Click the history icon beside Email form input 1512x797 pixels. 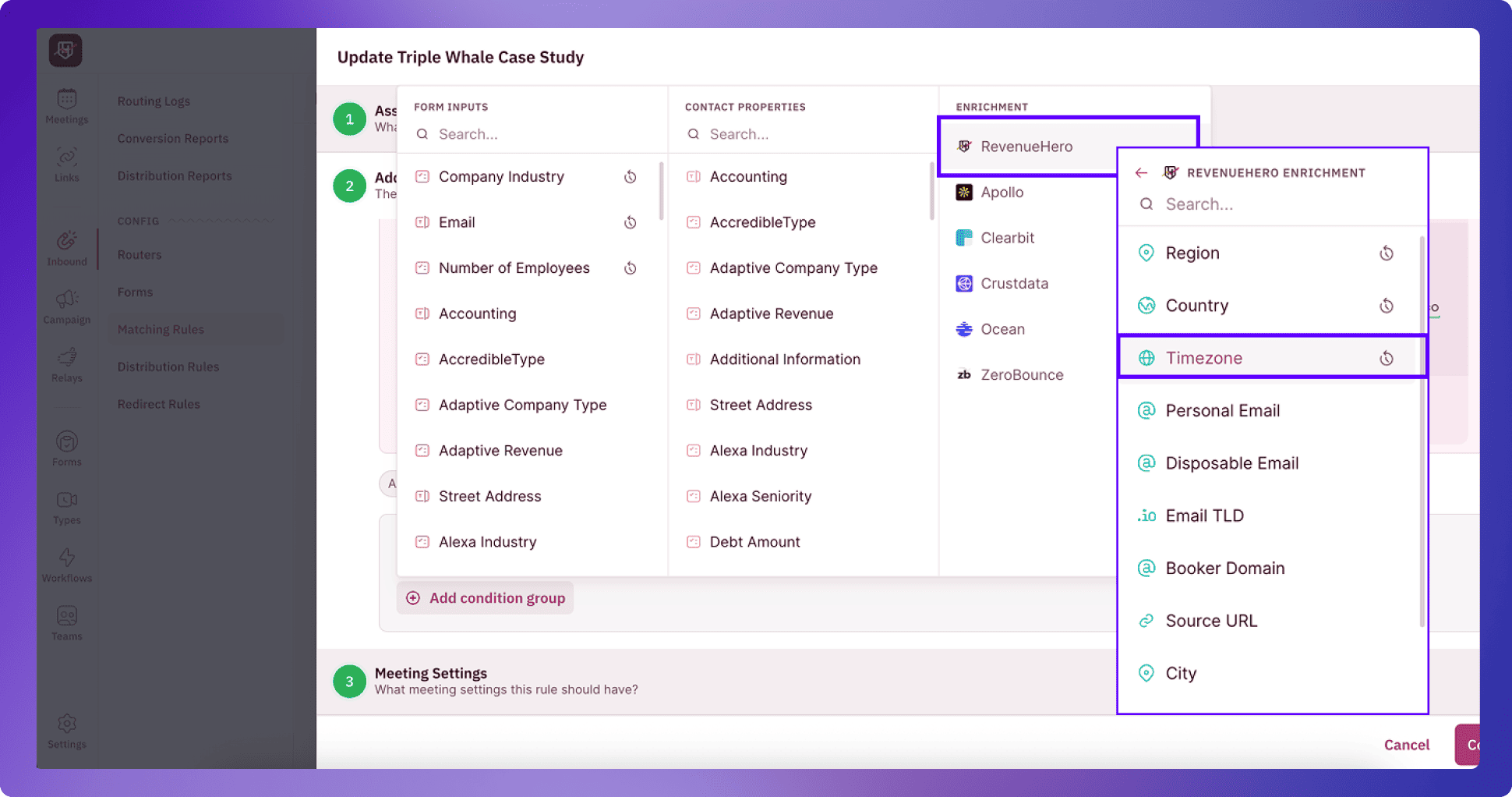(631, 223)
